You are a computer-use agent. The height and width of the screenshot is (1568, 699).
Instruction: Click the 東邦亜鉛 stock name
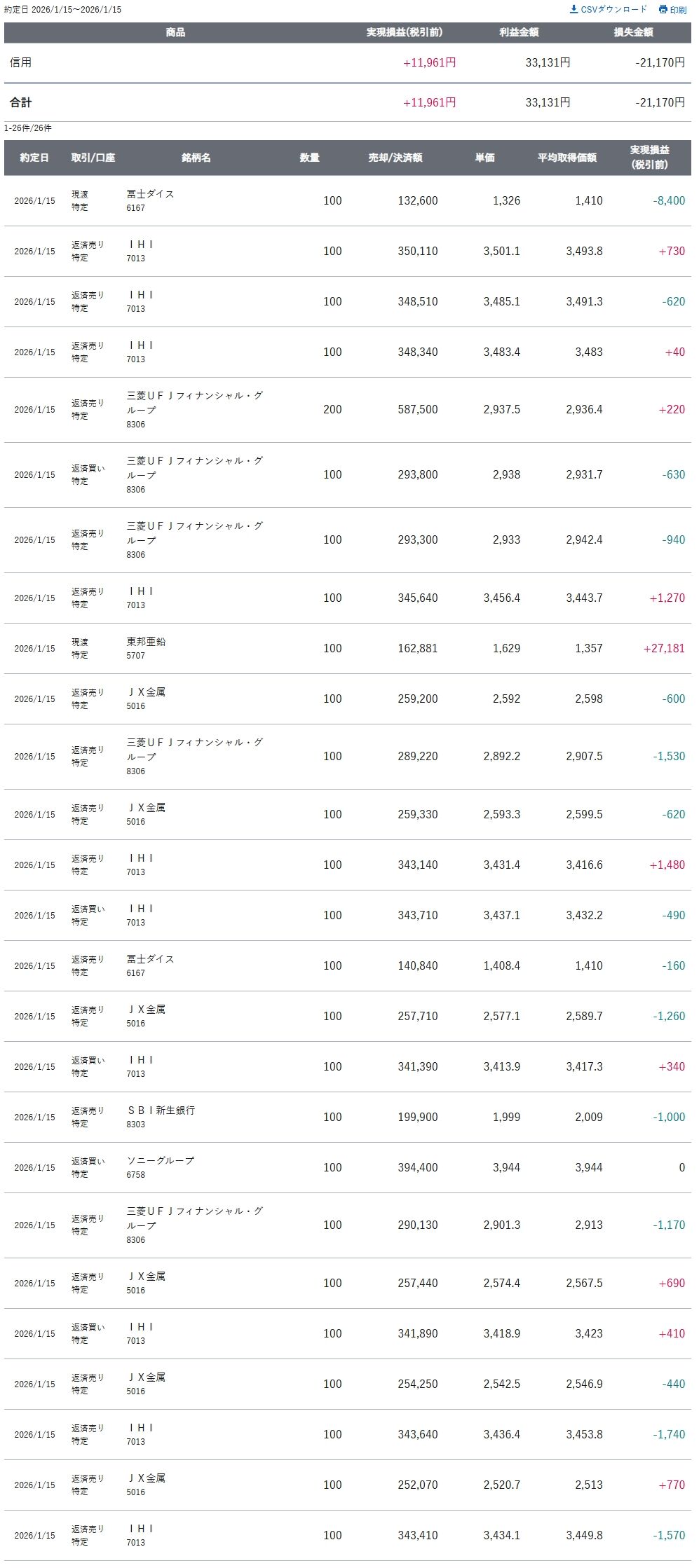[x=146, y=642]
